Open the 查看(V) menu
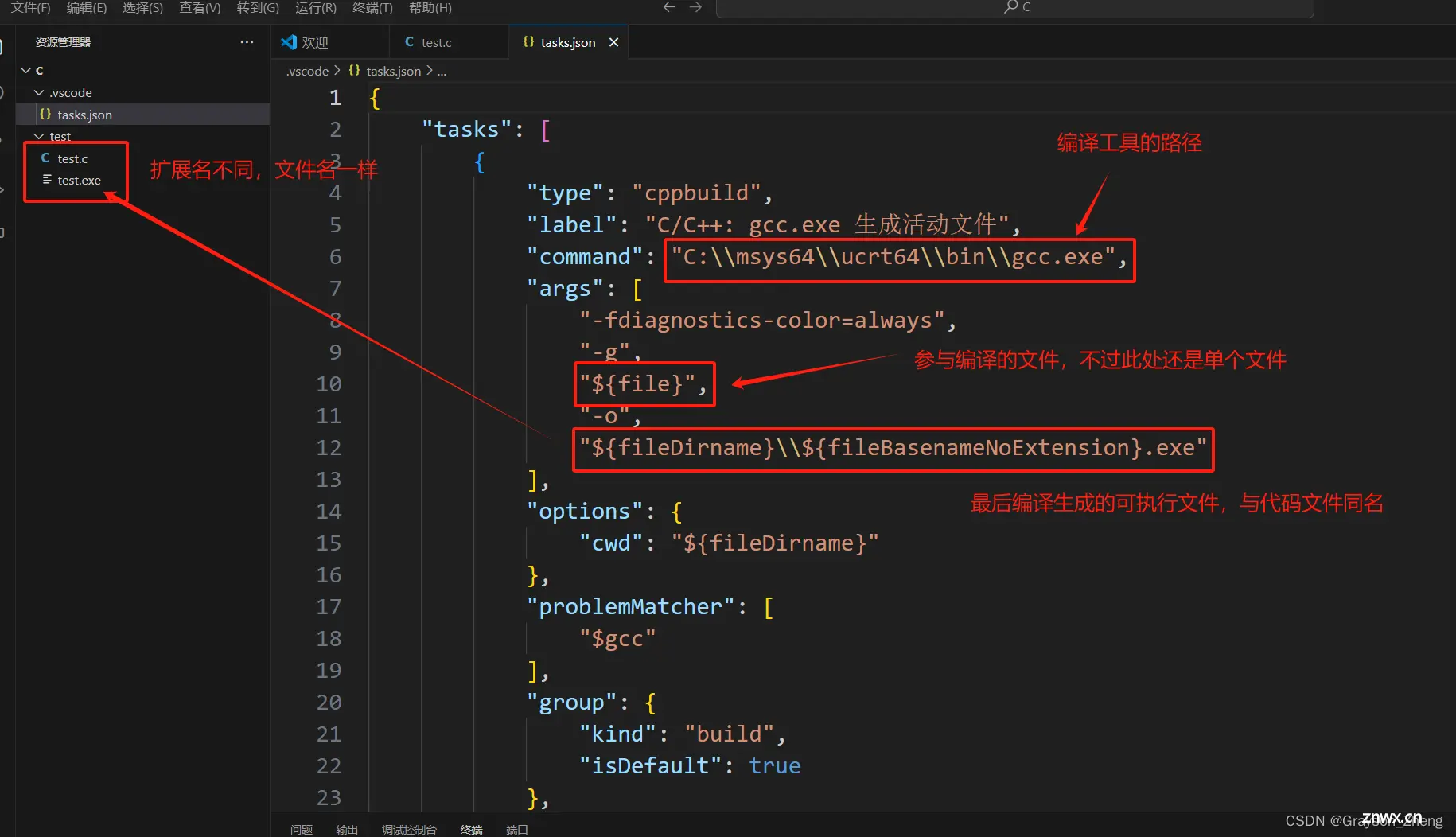The image size is (1456, 837). coord(200,7)
